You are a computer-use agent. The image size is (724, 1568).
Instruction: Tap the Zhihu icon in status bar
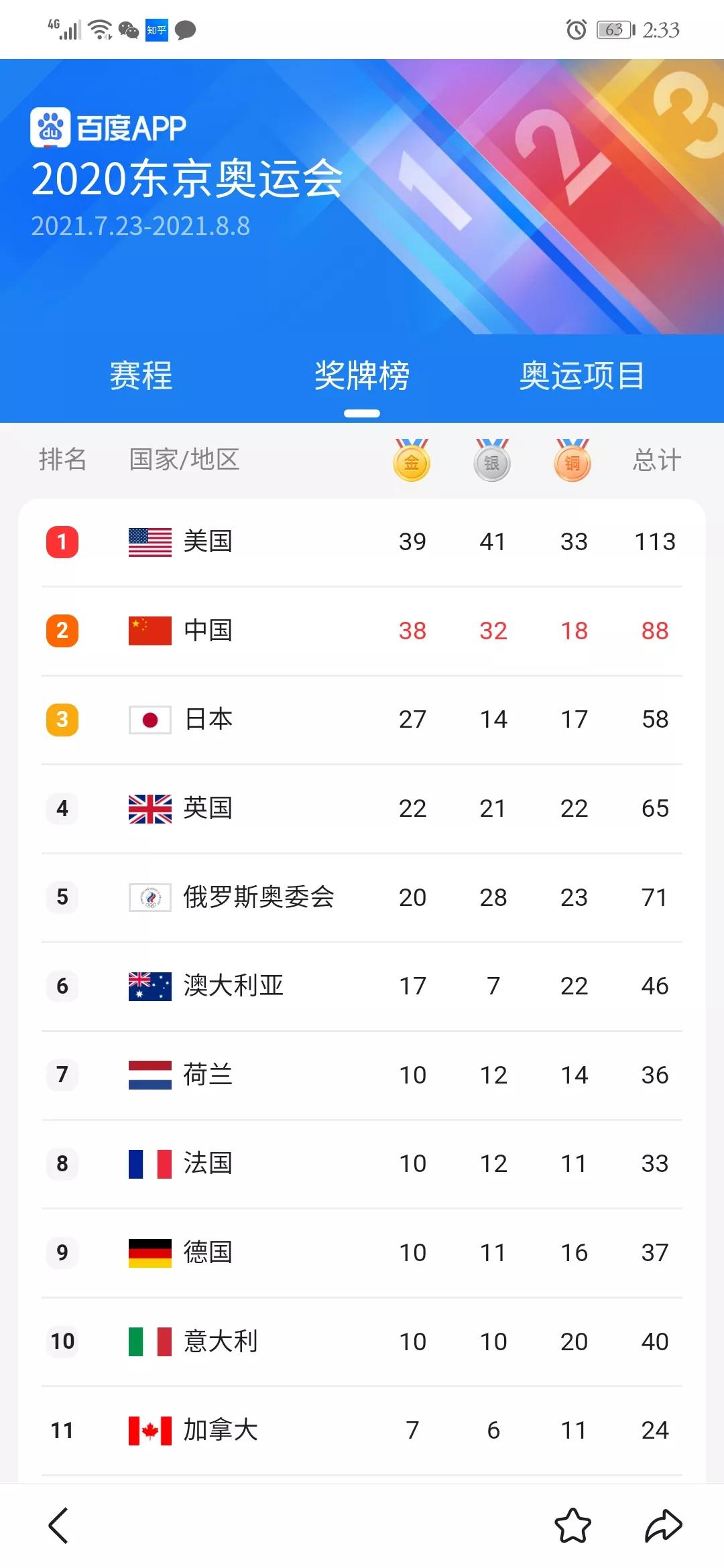pyautogui.click(x=157, y=30)
